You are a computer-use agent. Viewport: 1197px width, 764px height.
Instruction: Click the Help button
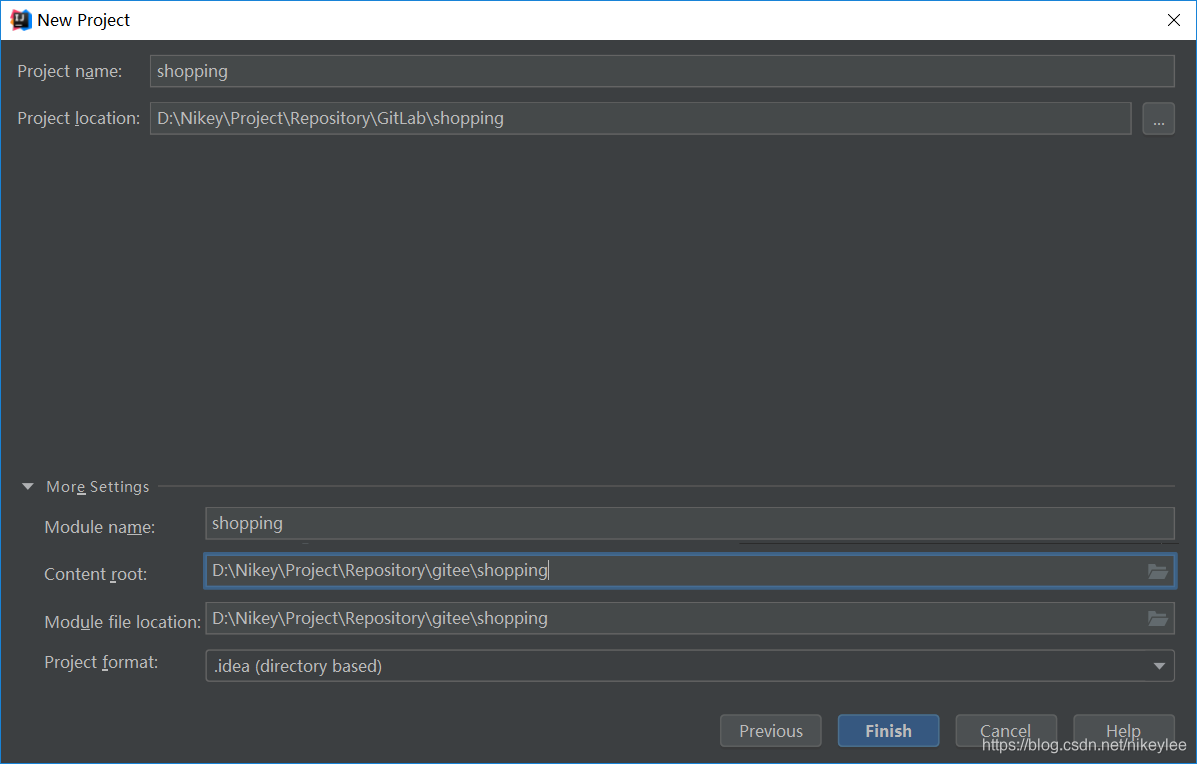(1124, 730)
